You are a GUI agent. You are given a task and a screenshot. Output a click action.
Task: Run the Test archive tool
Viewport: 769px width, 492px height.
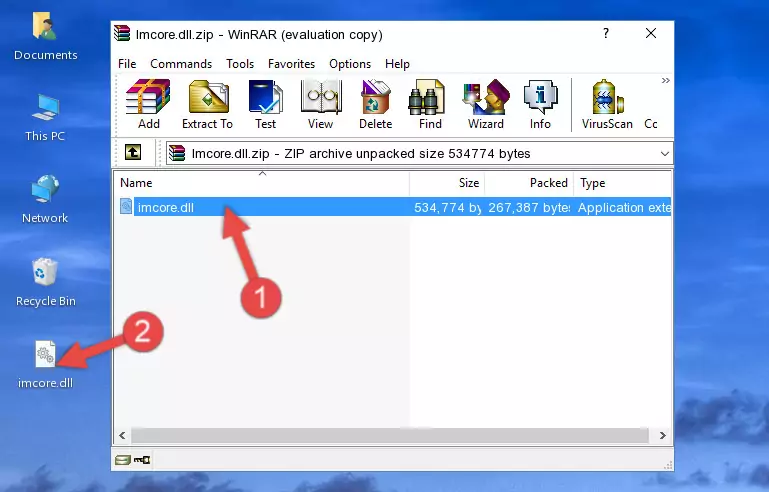[x=265, y=104]
